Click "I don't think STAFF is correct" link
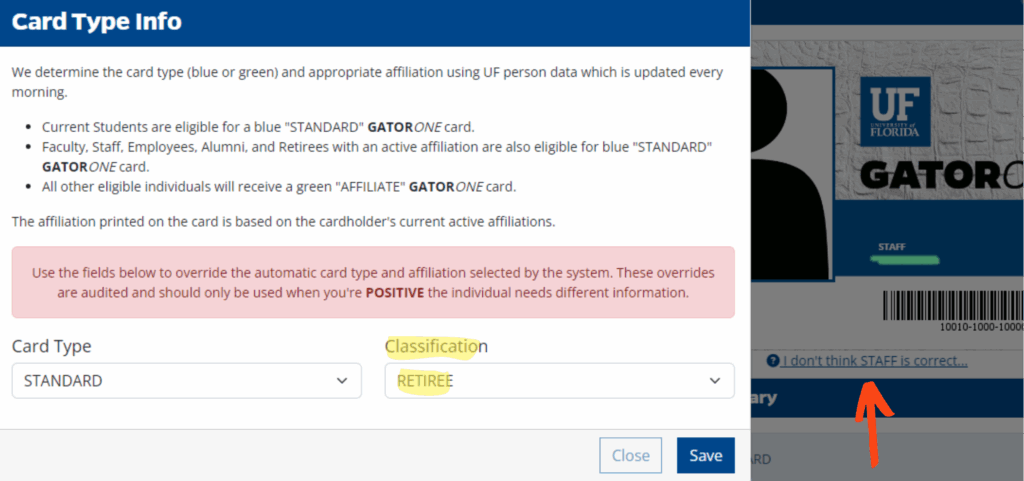Image resolution: width=1024 pixels, height=481 pixels. (875, 360)
